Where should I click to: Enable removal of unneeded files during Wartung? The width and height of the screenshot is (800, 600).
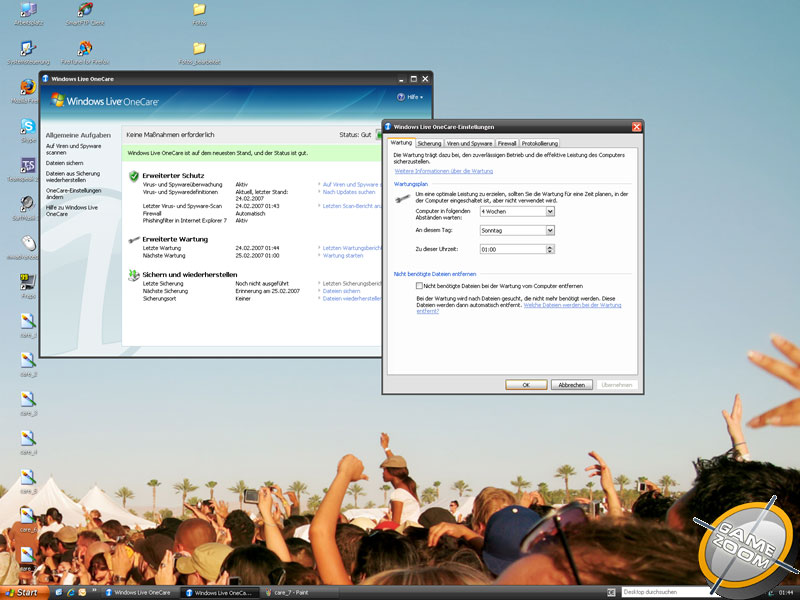tap(419, 286)
